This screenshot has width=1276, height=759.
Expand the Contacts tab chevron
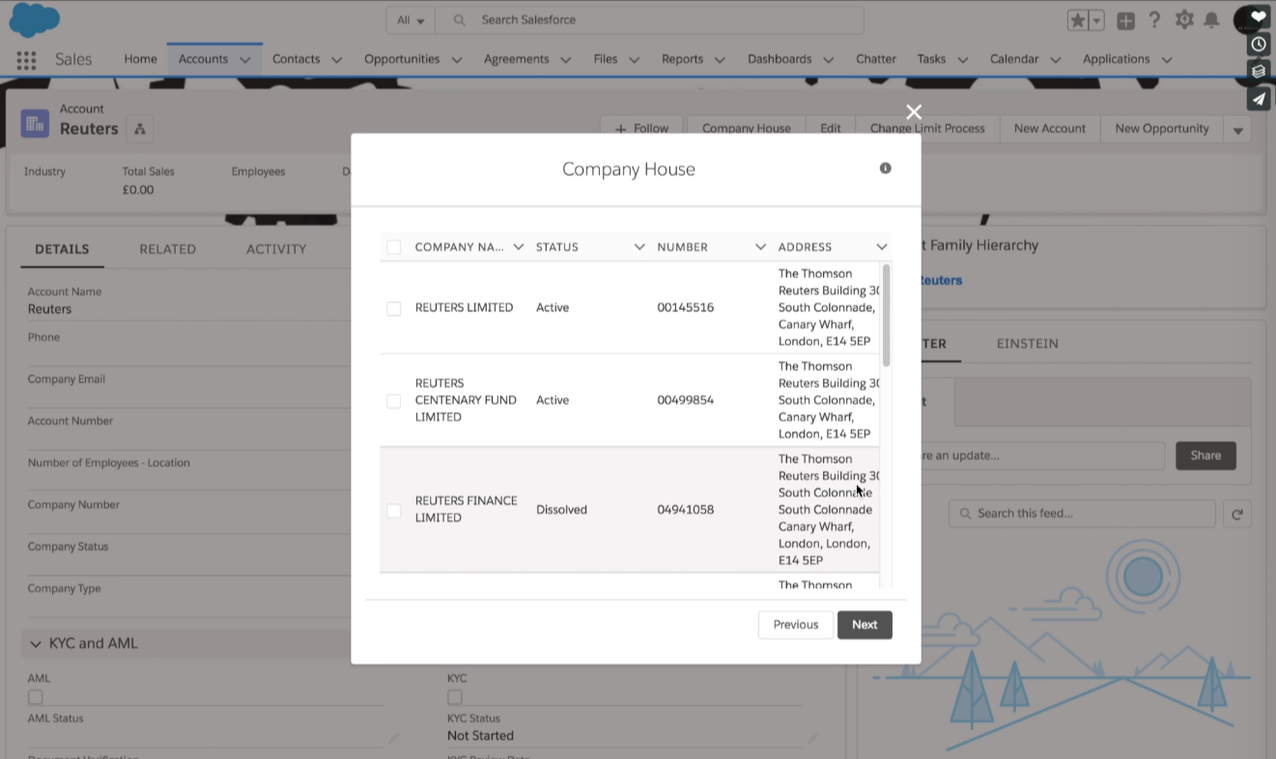point(336,60)
